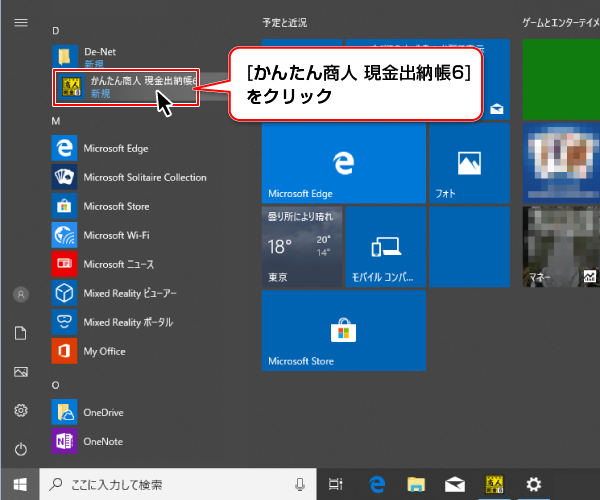Open Task View on the taskbar
The image size is (600, 500).
pyautogui.click(x=336, y=484)
